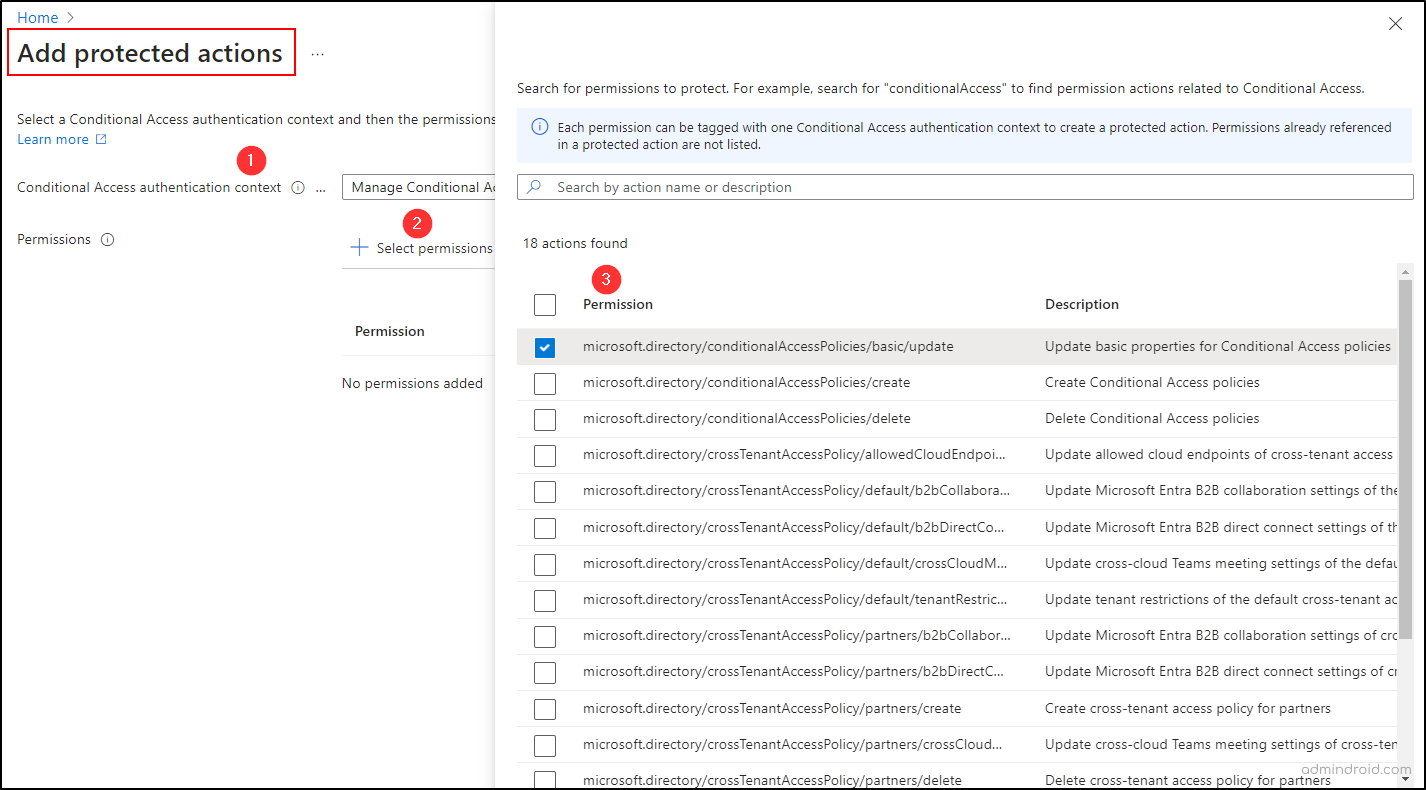Uncheck conditionalAccessPolicies/basic/update permission
Image resolution: width=1426 pixels, height=790 pixels.
[545, 347]
